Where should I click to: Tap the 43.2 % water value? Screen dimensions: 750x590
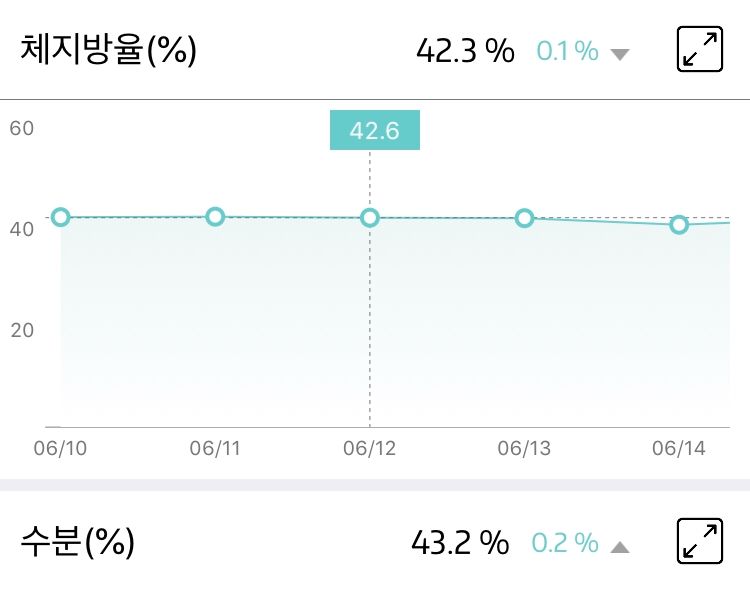point(460,543)
